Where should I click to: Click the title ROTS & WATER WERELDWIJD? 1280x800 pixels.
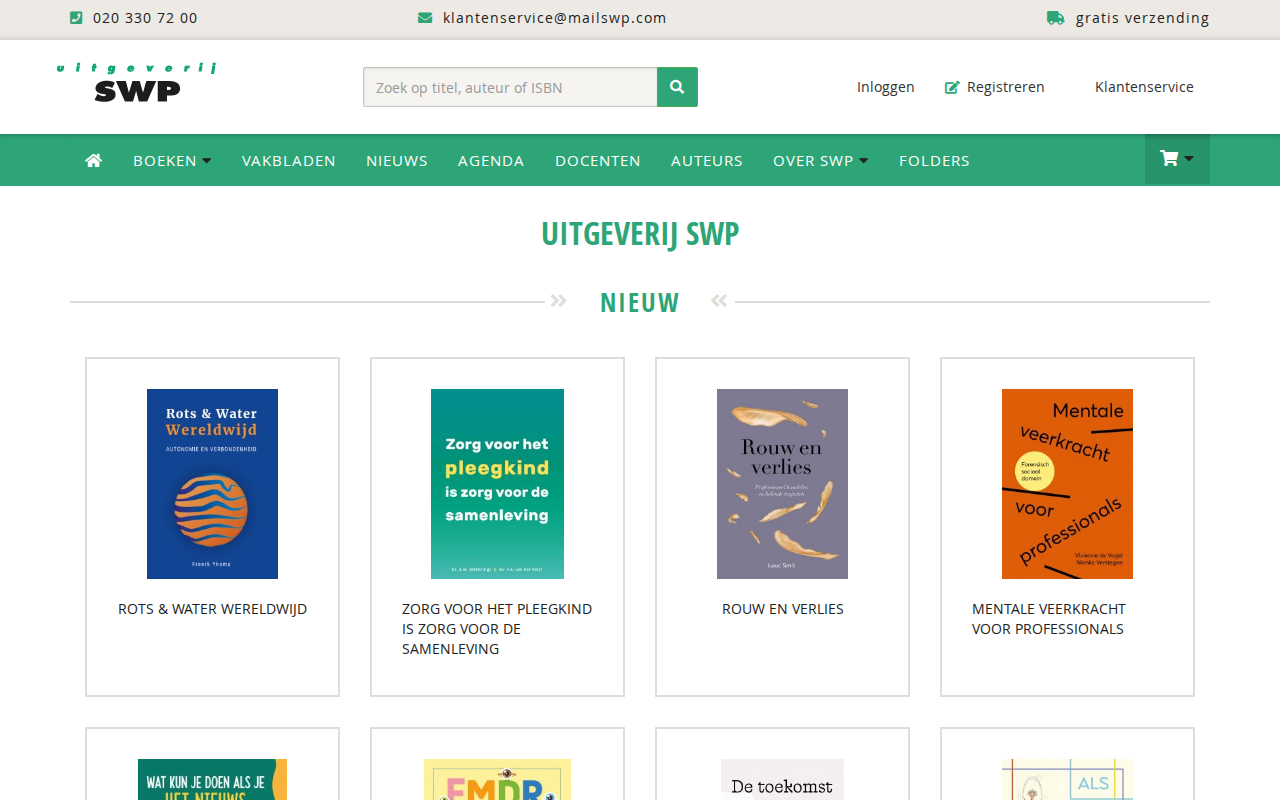point(212,609)
